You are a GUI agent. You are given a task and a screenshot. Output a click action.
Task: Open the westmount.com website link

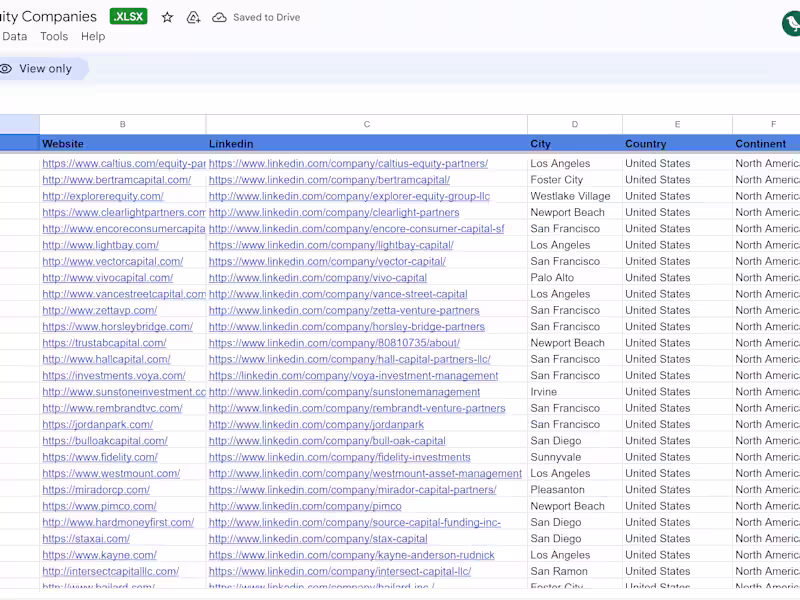click(x=111, y=473)
